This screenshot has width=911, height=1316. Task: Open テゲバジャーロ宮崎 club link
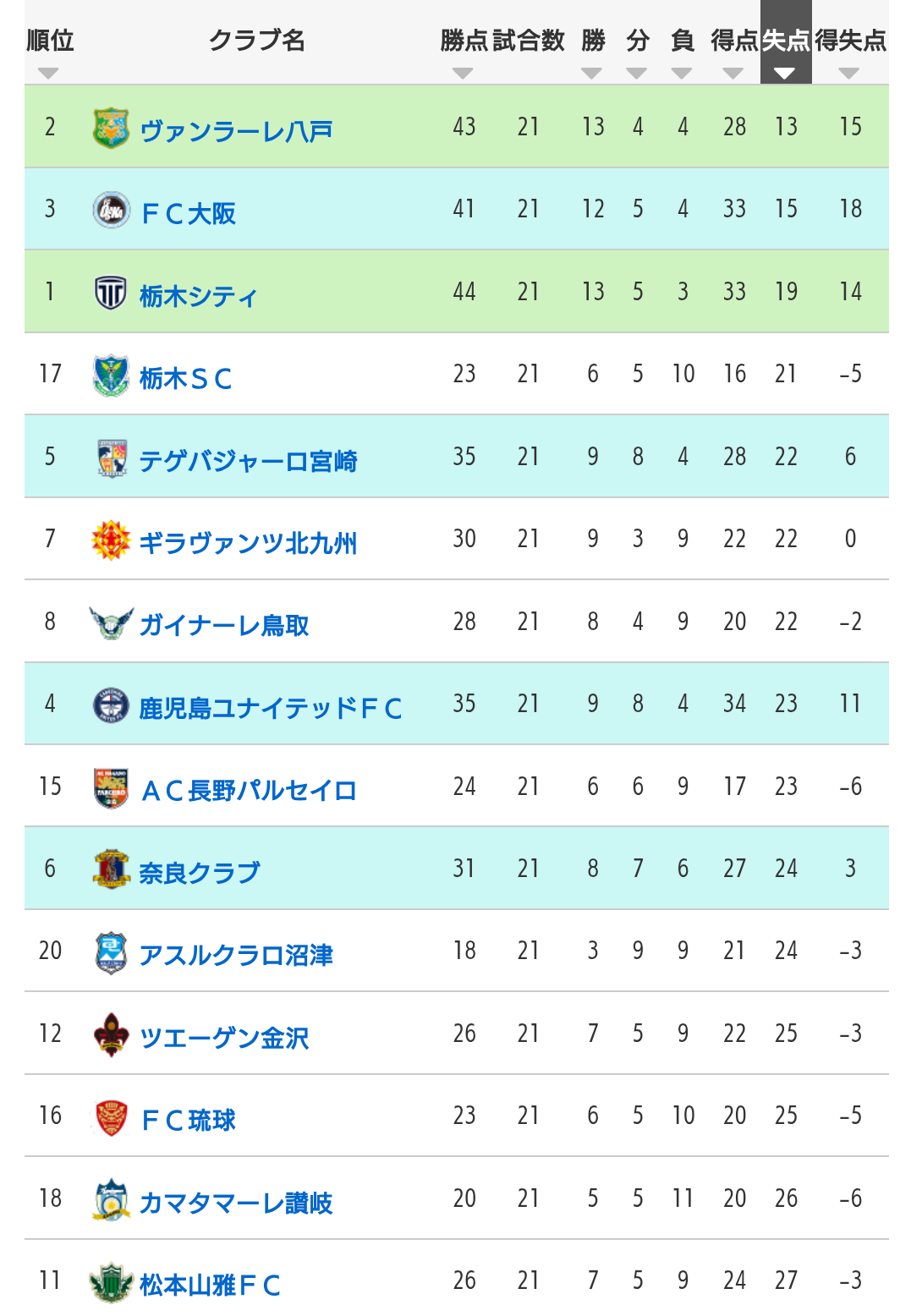[x=248, y=461]
